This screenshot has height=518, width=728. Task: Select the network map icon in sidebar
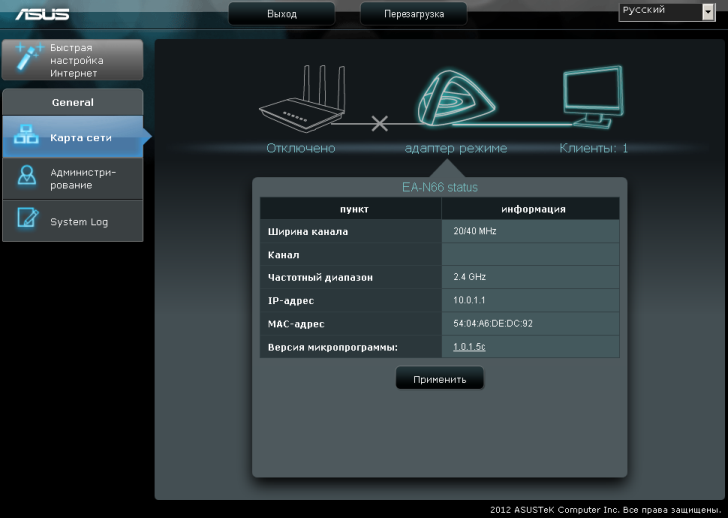point(25,138)
